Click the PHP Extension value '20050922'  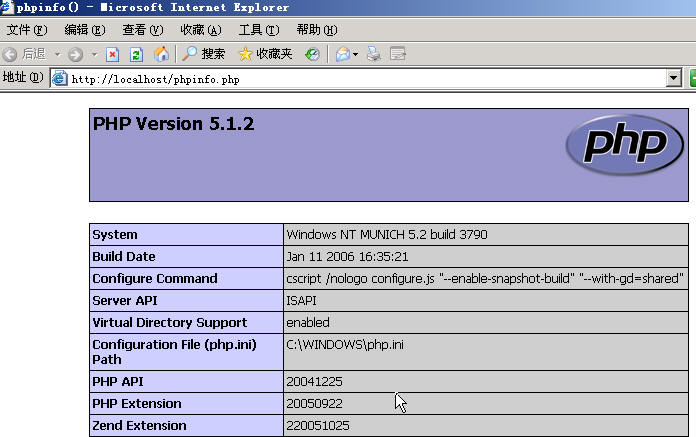click(314, 404)
